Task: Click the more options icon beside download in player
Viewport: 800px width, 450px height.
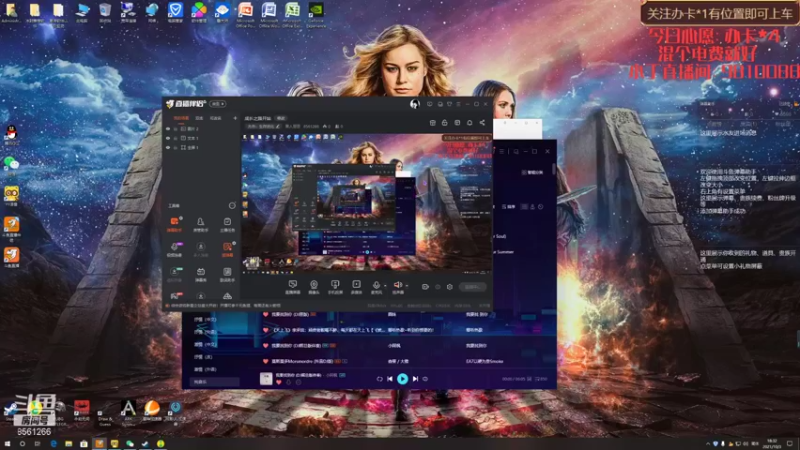Action: click(x=298, y=382)
